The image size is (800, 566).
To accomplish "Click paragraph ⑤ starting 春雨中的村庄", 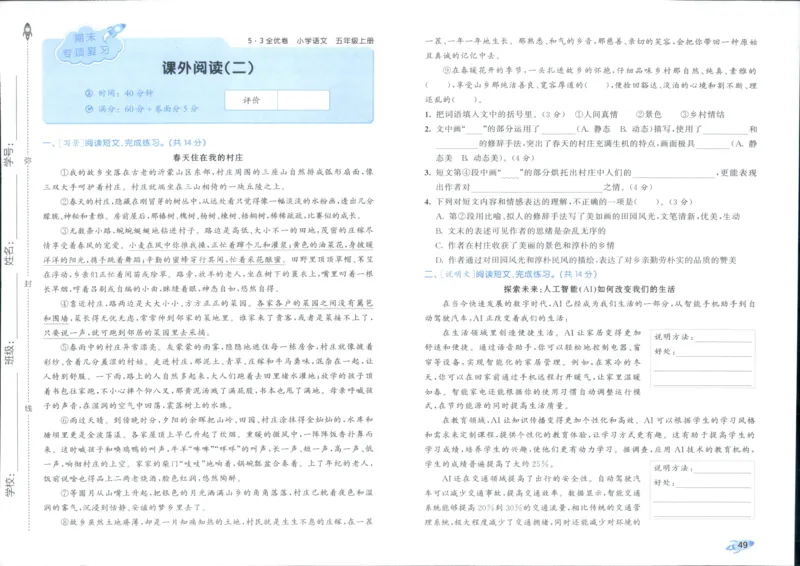I will (208, 376).
